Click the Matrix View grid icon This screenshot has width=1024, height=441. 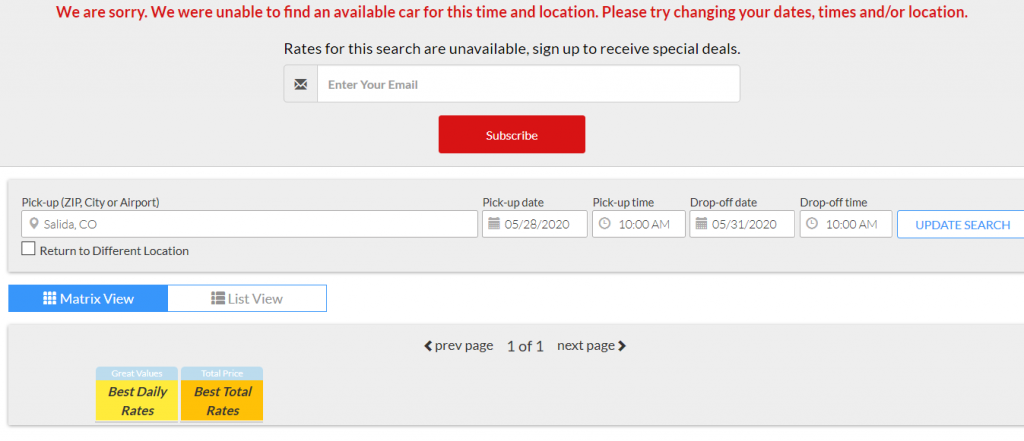pyautogui.click(x=49, y=299)
